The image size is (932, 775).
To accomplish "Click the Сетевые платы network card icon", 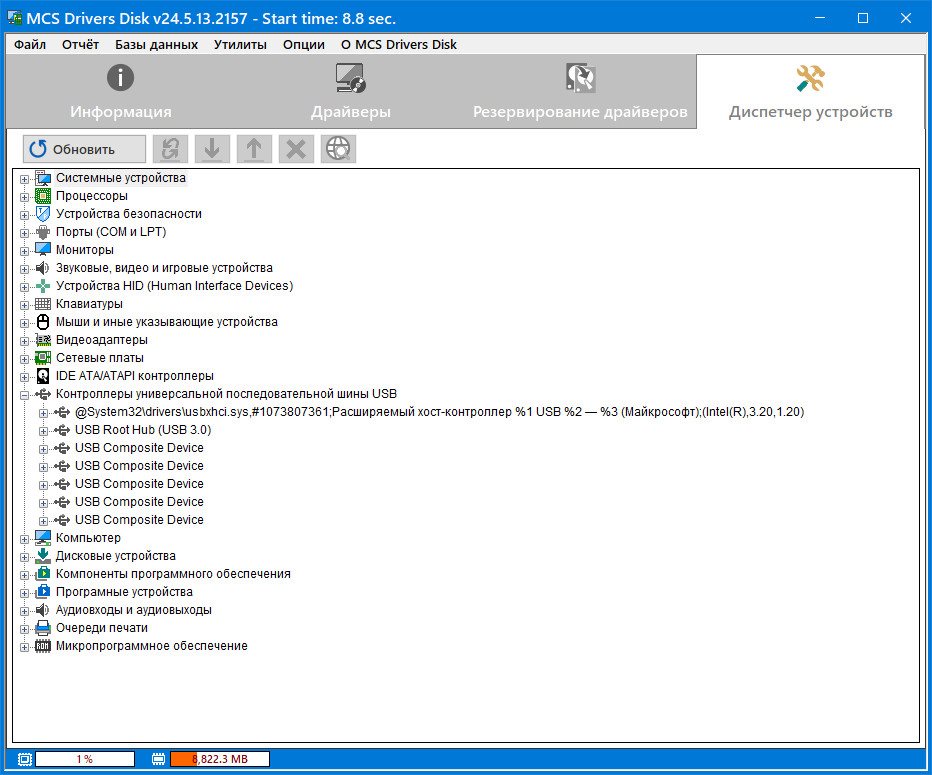I will tap(43, 358).
